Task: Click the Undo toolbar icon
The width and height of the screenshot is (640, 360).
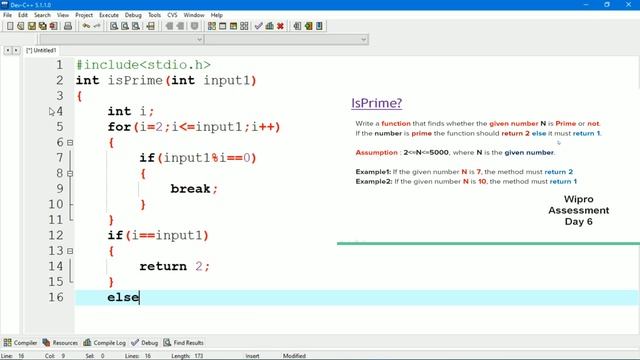Action: click(x=86, y=26)
